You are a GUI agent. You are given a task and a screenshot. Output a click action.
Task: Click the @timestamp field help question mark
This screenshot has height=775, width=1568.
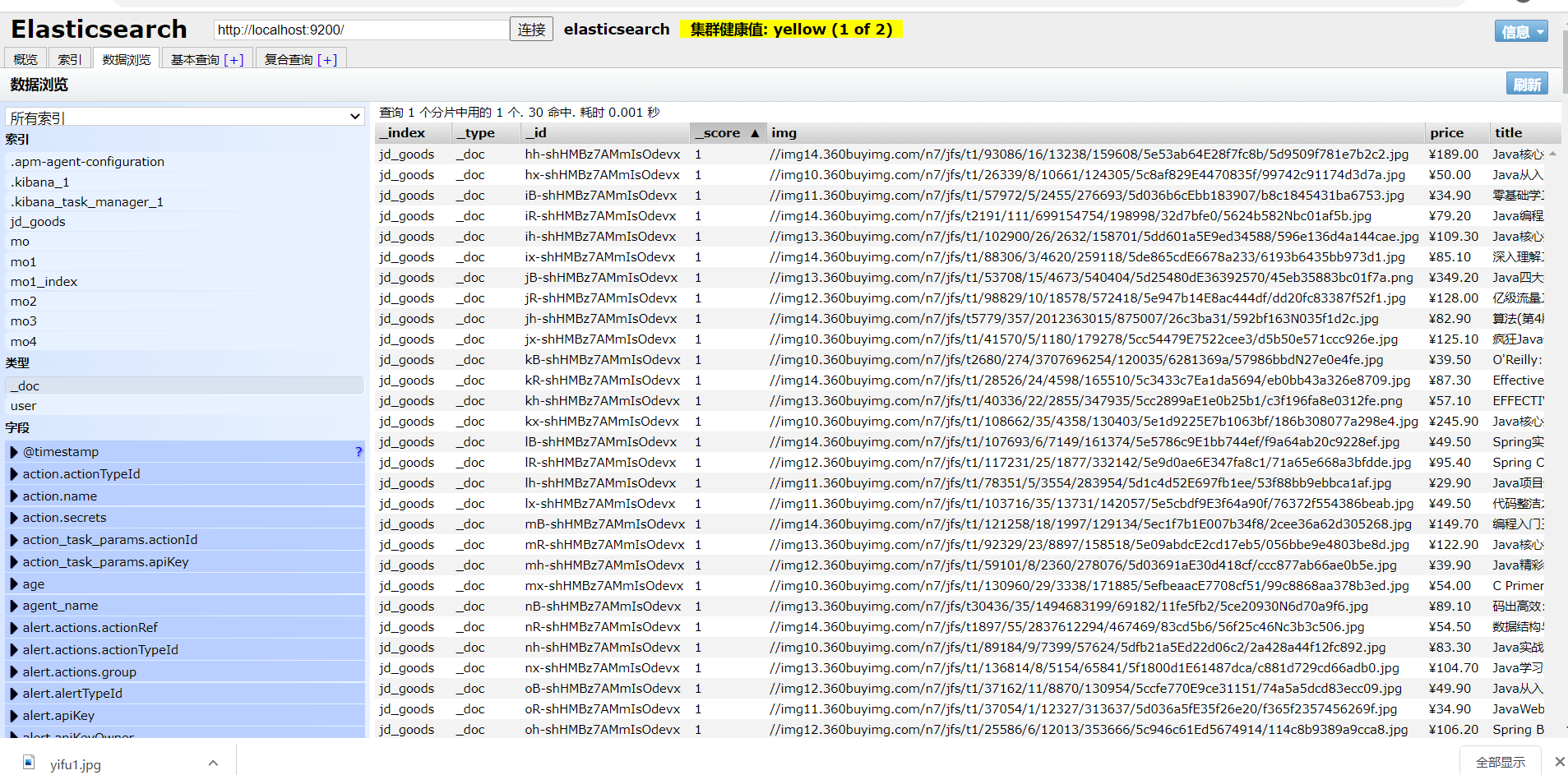pos(358,452)
